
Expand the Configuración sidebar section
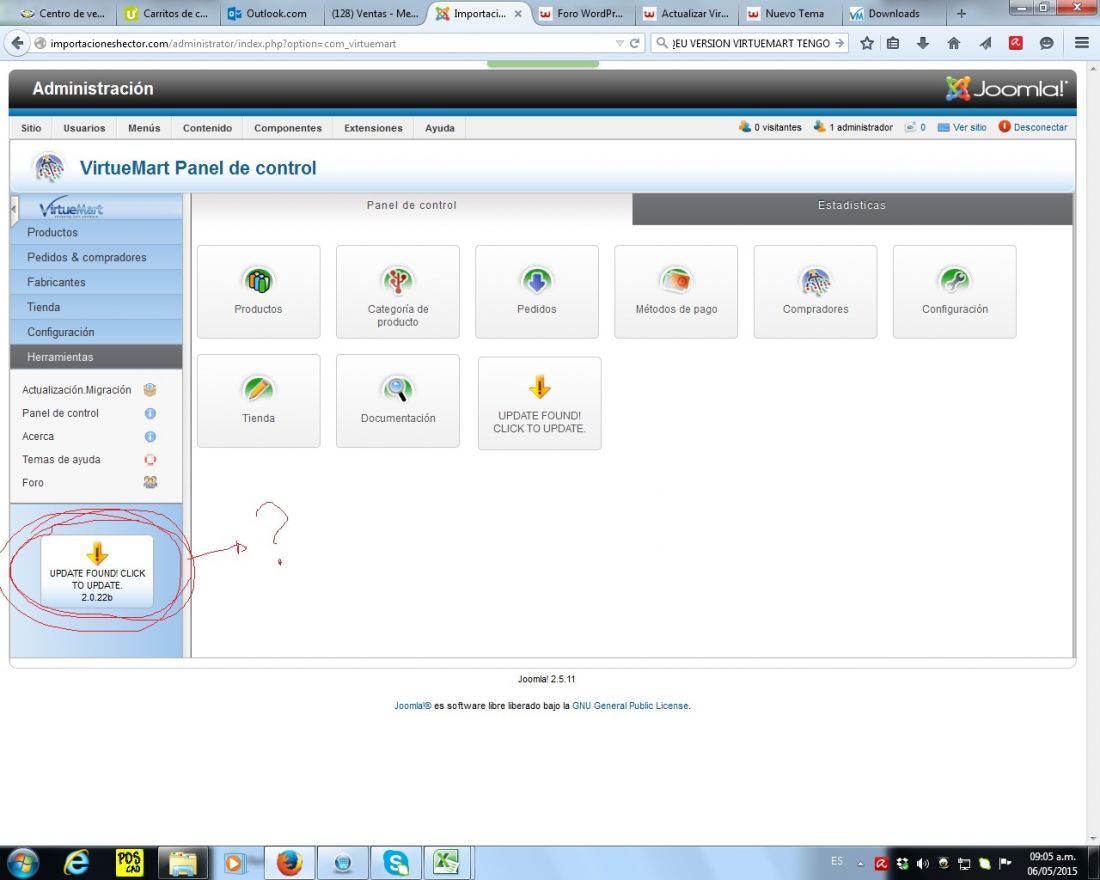tap(96, 332)
